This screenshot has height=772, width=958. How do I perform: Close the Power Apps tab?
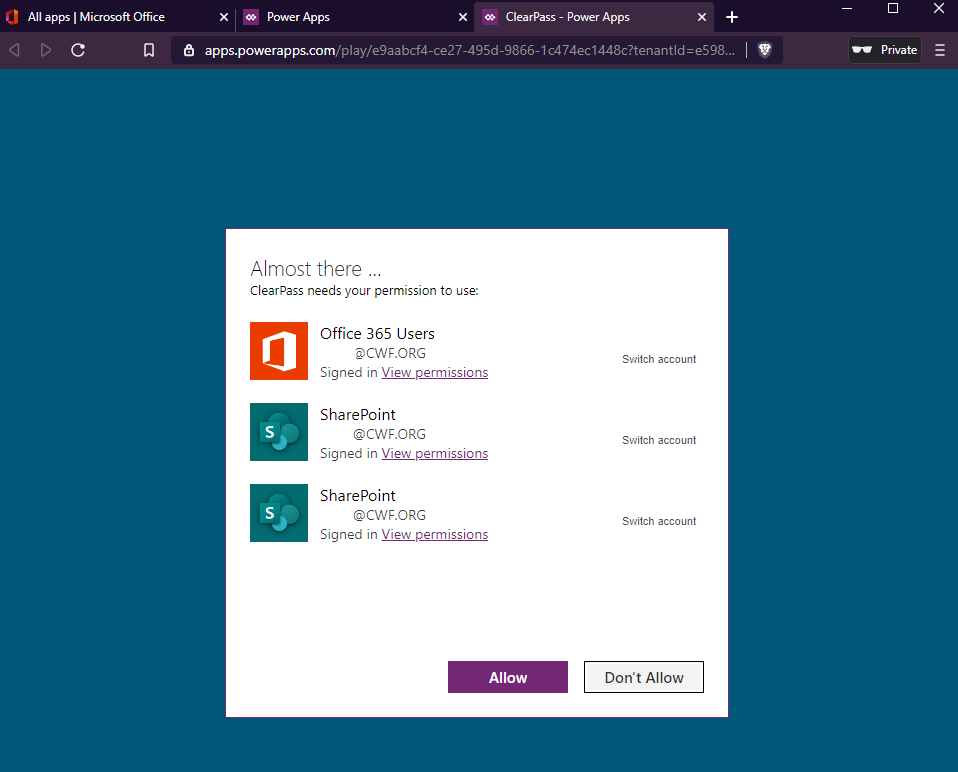point(463,17)
